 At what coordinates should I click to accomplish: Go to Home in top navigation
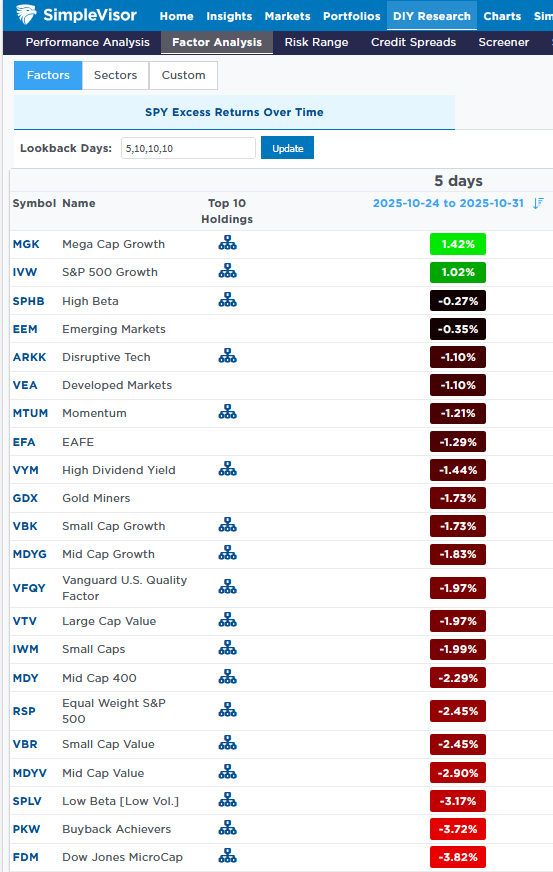(176, 16)
